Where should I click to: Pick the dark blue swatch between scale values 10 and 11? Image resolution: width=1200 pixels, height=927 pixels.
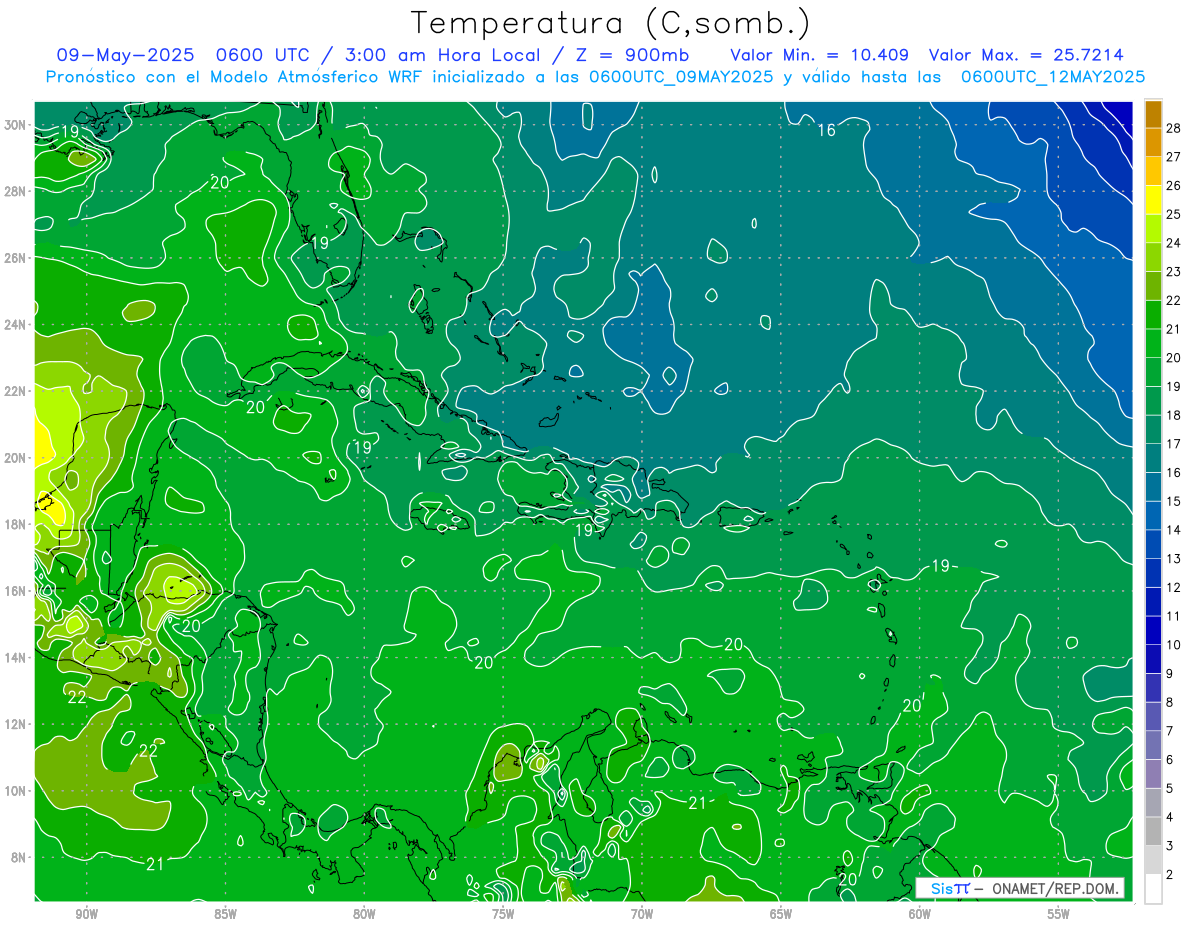(1153, 630)
